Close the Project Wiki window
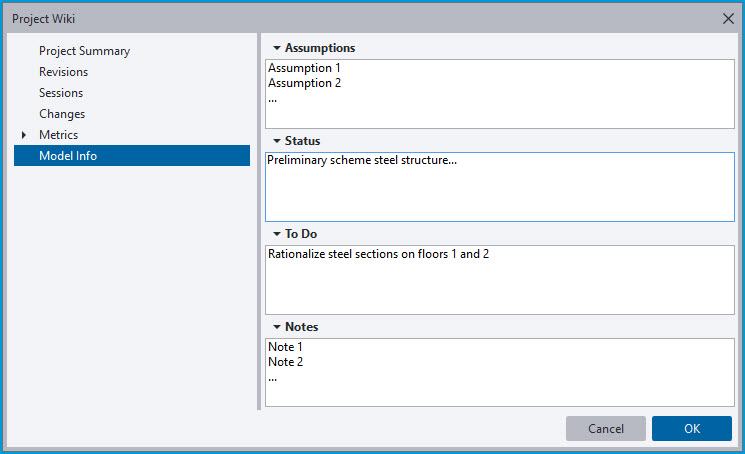745x454 pixels. (x=728, y=19)
